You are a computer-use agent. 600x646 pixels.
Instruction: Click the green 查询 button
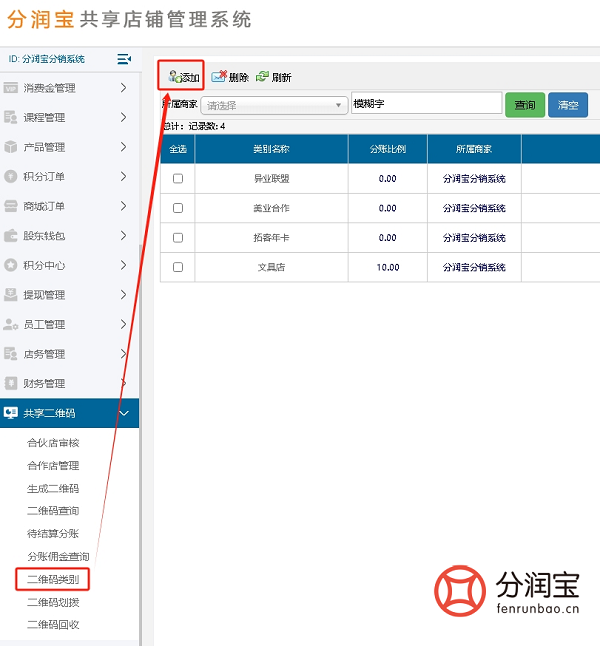525,105
